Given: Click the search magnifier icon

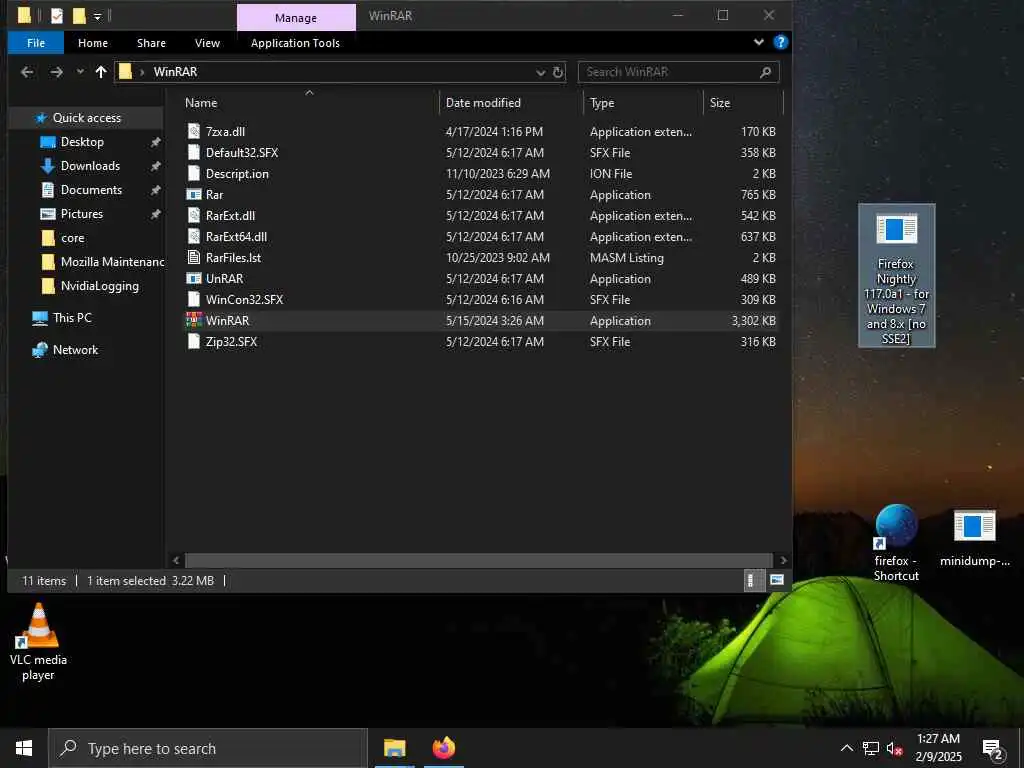Looking at the screenshot, I should coord(765,72).
